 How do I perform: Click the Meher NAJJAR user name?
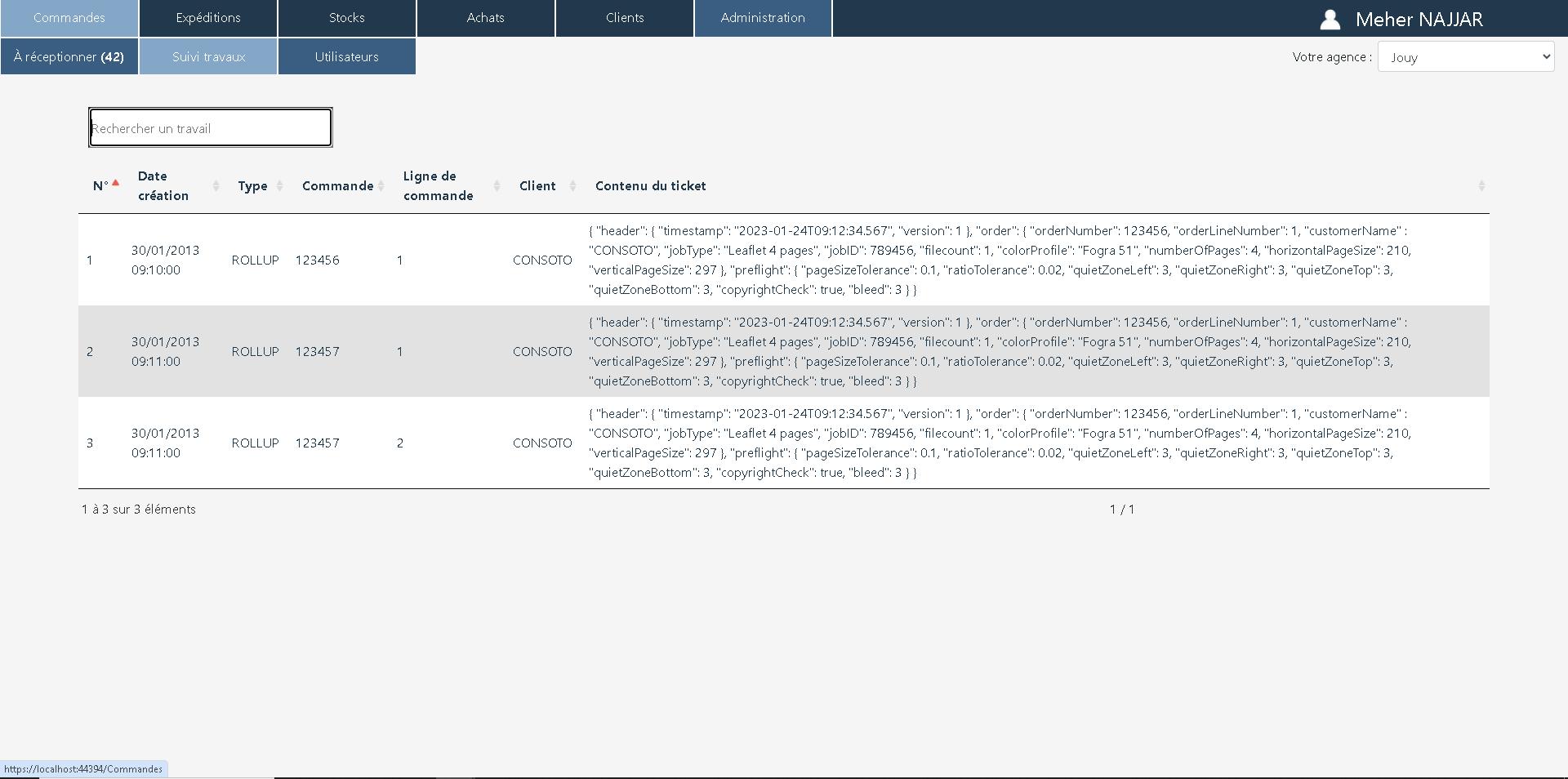point(1419,20)
